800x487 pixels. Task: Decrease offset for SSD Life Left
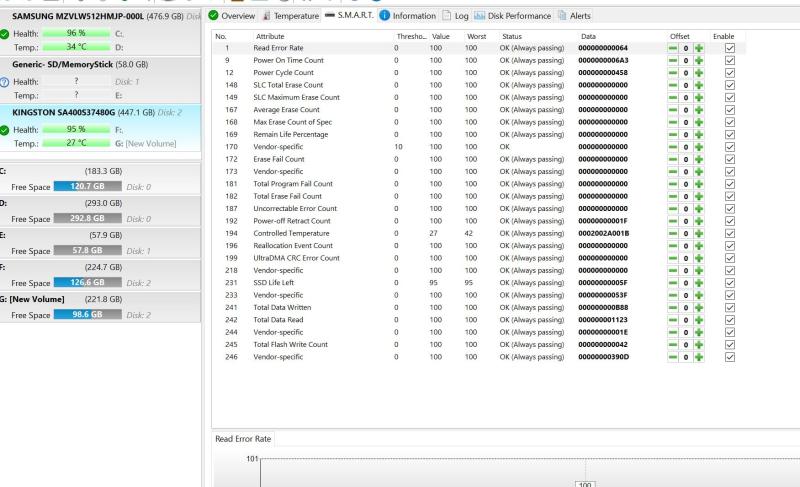click(673, 283)
